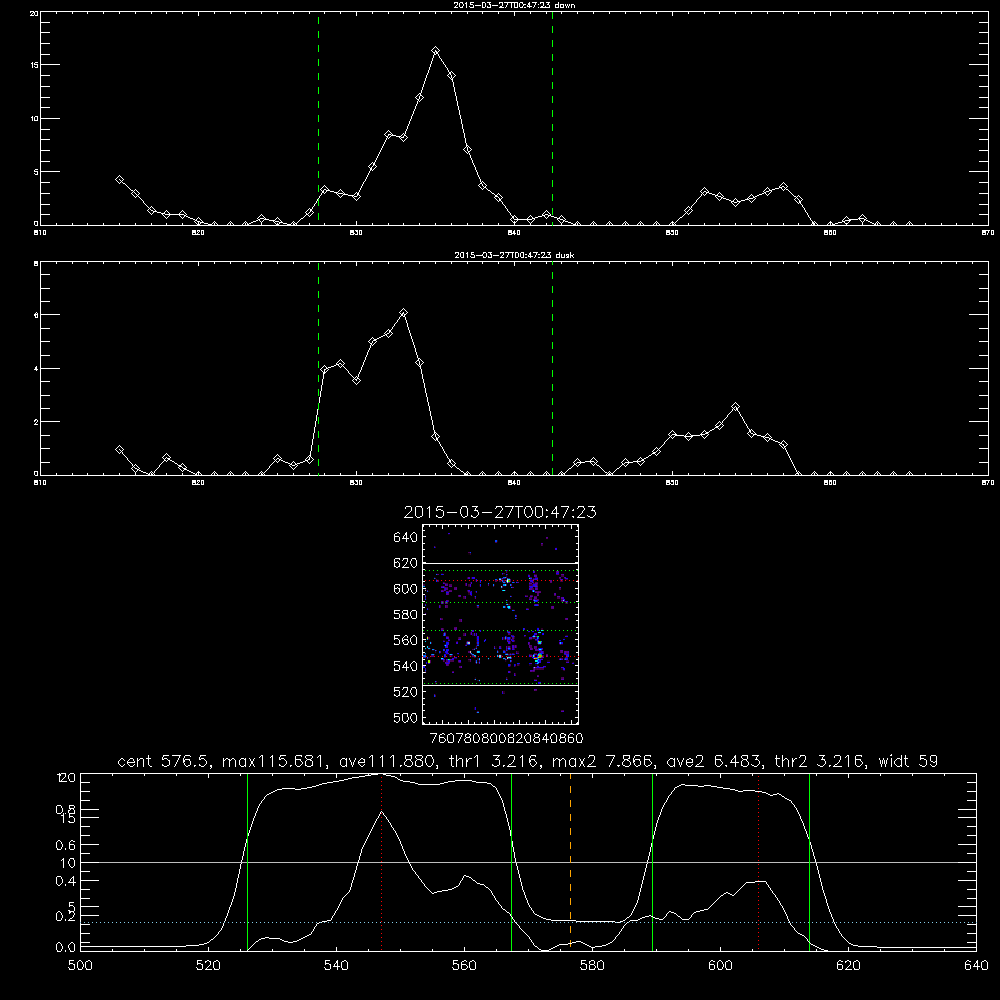The image size is (1000, 1000).
Task: Click the '640' y-axis label of image panel
Action: pos(406,537)
